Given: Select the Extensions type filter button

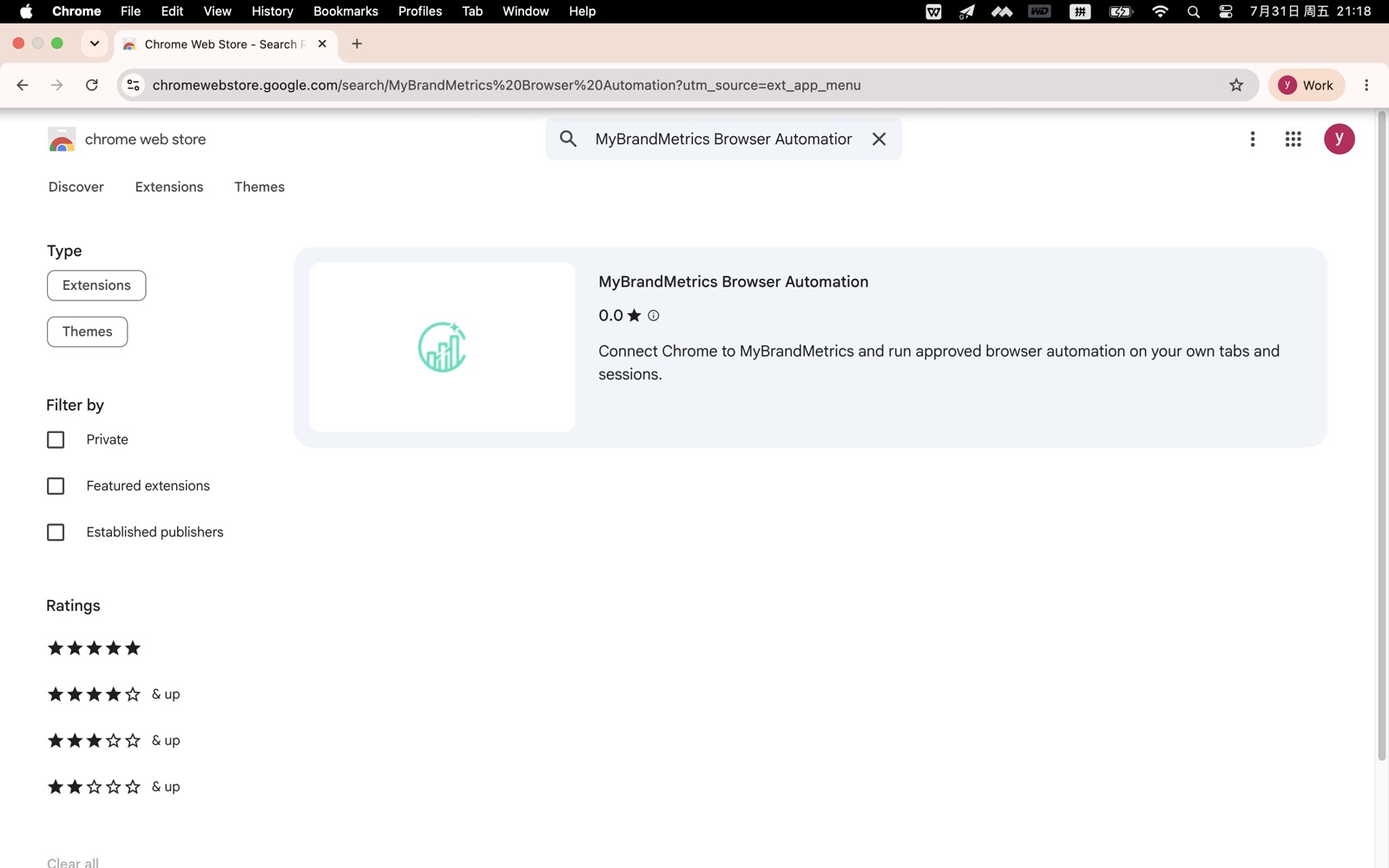Looking at the screenshot, I should [x=96, y=286].
